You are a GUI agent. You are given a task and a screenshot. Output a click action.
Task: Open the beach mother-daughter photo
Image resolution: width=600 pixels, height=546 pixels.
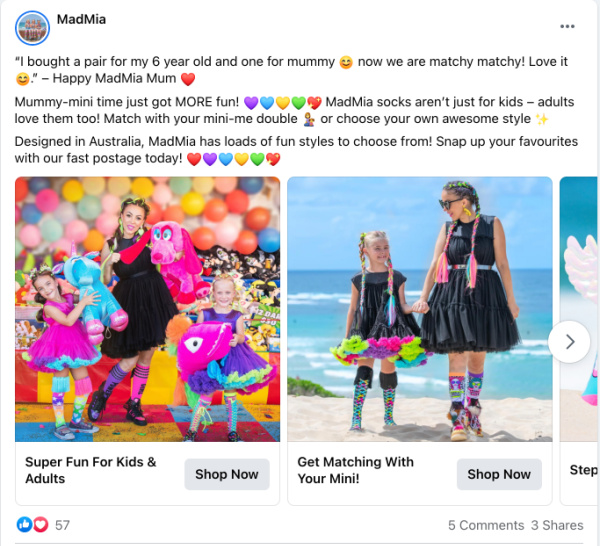[419, 309]
